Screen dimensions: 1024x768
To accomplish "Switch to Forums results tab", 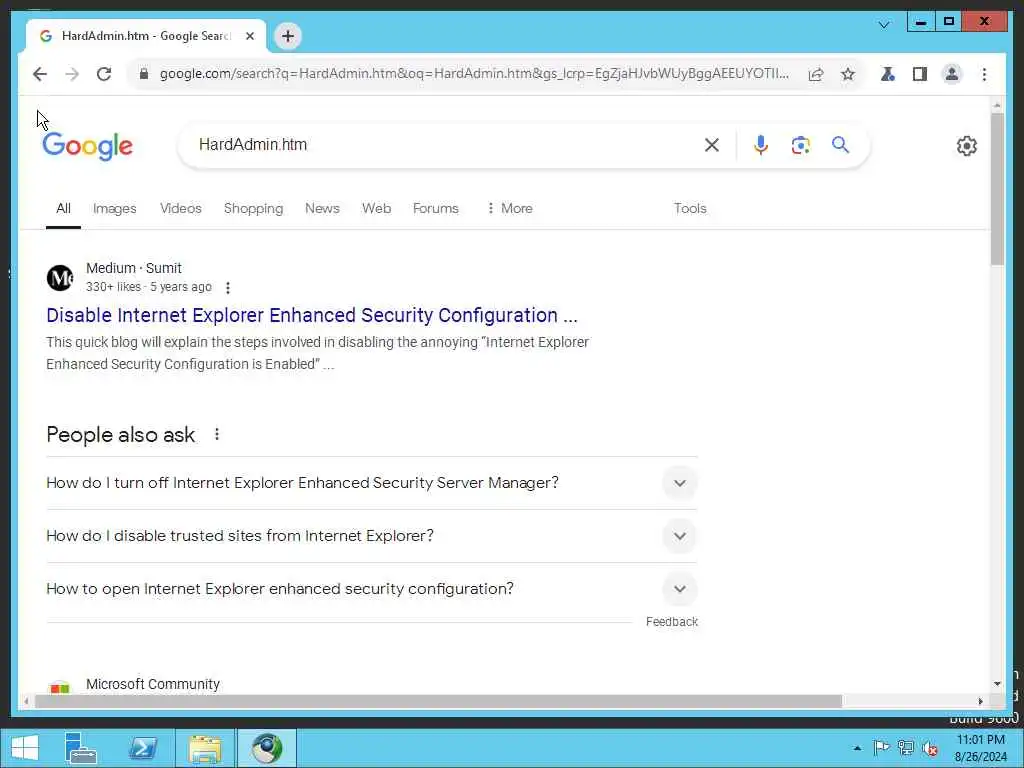I will click(436, 208).
